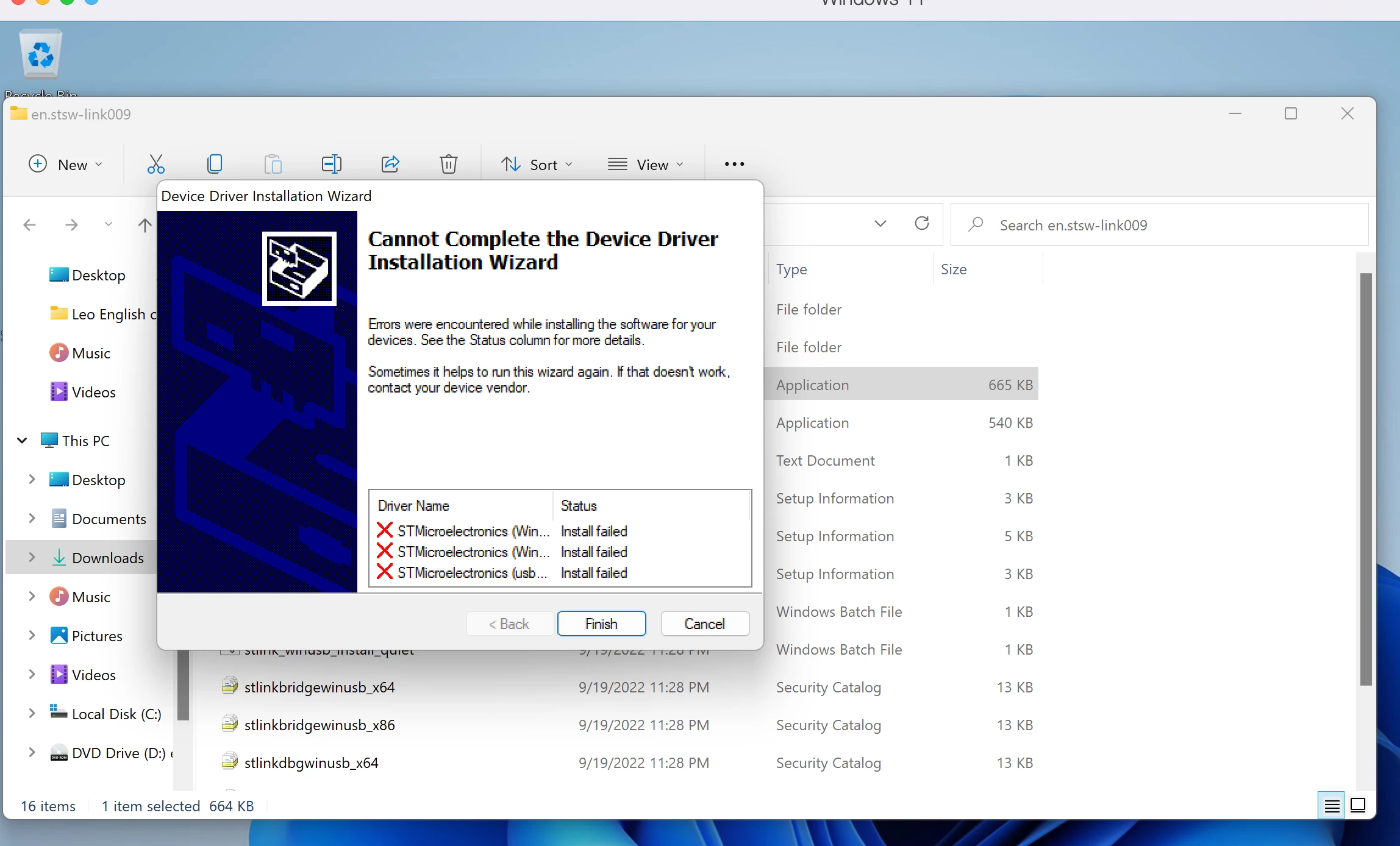Open the three-dot See more menu
The width and height of the screenshot is (1400, 846).
(x=734, y=164)
